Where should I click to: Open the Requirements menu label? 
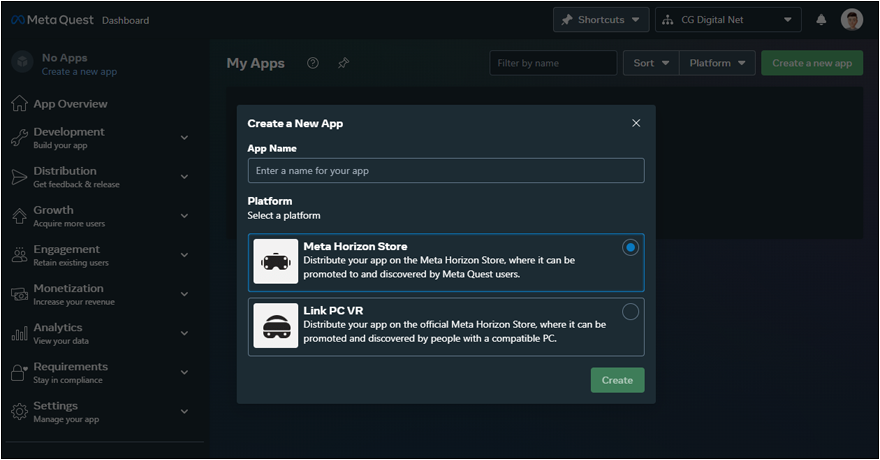[x=71, y=366]
